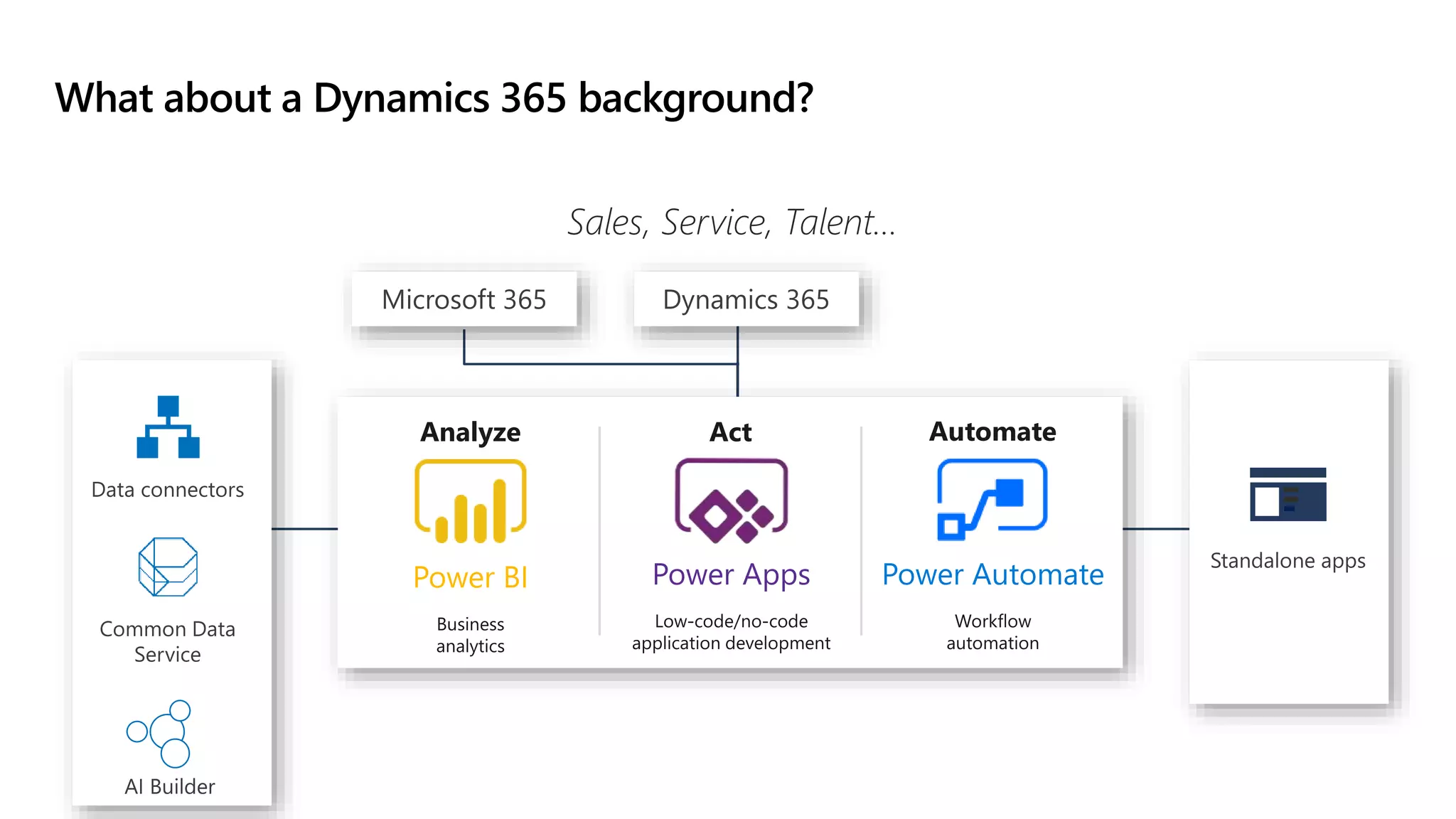Click the Common Data Service database icon

168,567
